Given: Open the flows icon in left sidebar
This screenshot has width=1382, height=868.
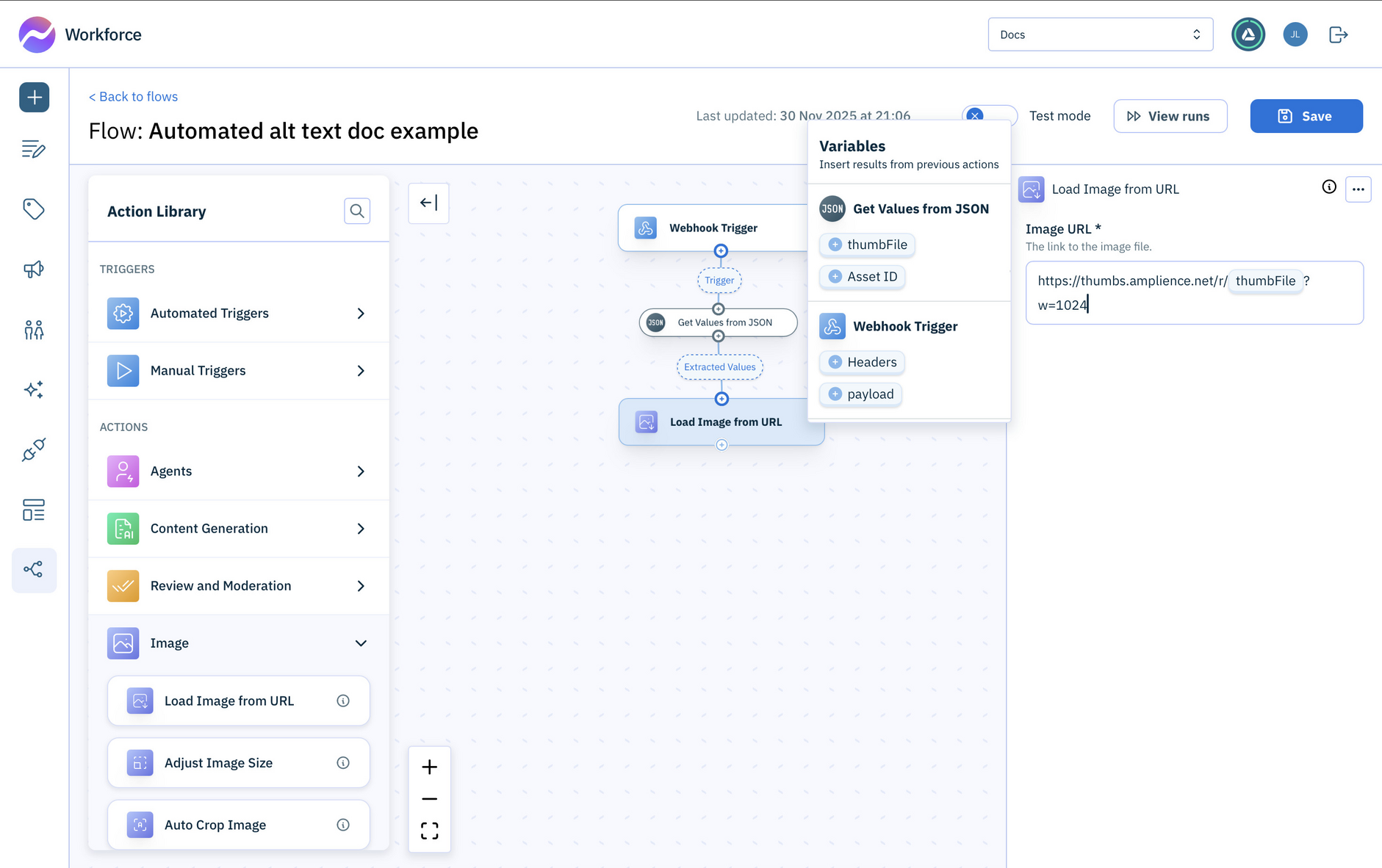Looking at the screenshot, I should [34, 570].
